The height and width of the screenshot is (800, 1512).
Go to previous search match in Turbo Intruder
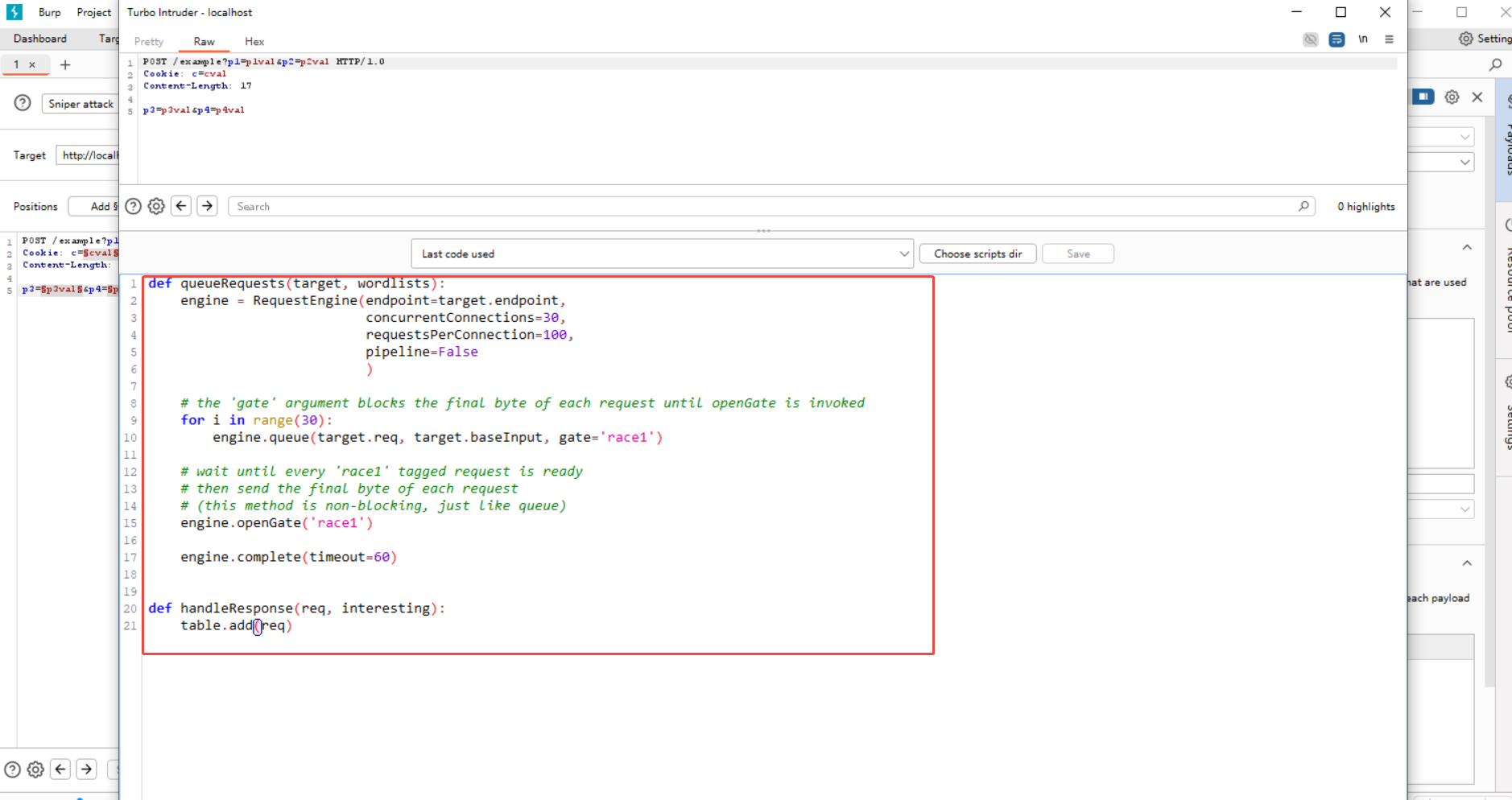click(x=181, y=206)
